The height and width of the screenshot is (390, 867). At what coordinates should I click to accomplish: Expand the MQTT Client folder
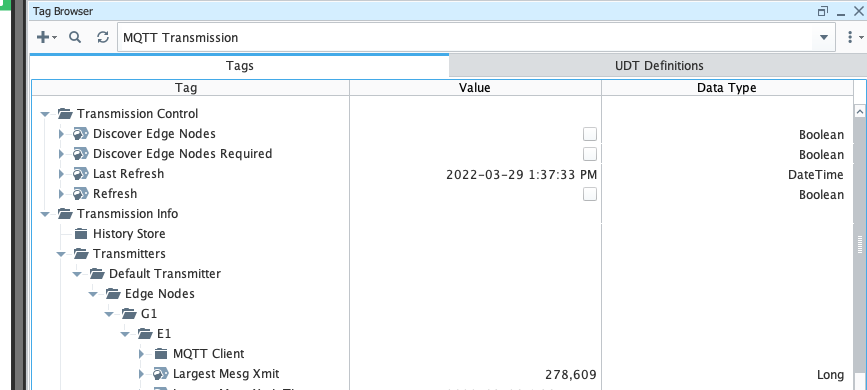pyautogui.click(x=142, y=353)
